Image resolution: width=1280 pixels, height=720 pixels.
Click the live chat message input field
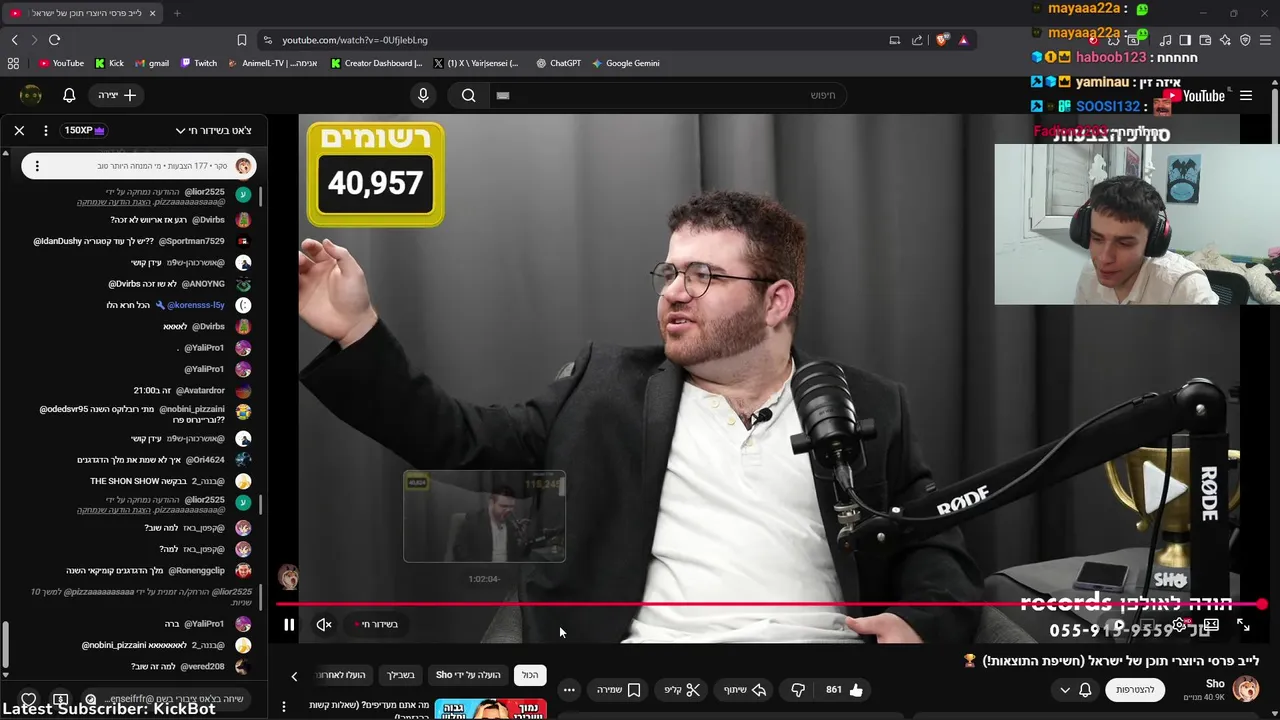(165, 699)
